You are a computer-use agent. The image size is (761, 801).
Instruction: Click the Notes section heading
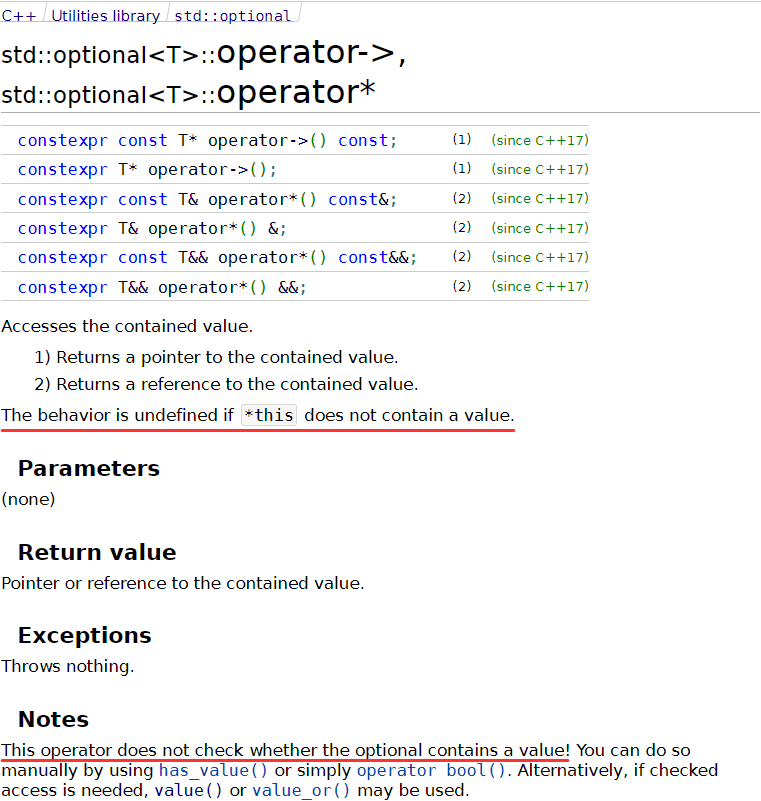point(53,719)
